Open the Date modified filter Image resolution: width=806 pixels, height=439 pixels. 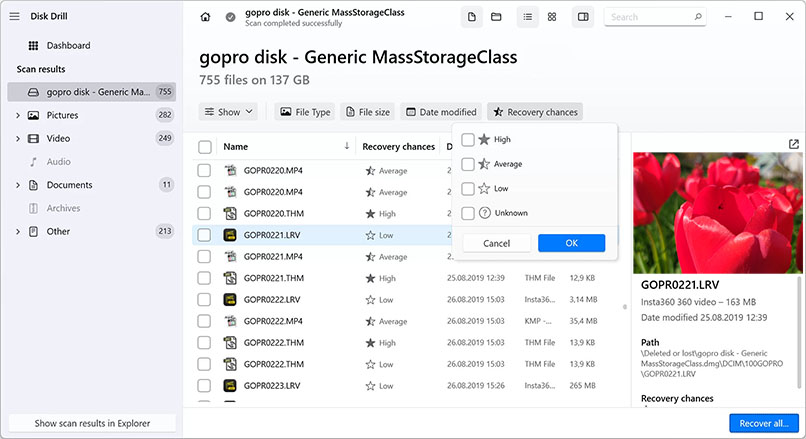pos(439,112)
